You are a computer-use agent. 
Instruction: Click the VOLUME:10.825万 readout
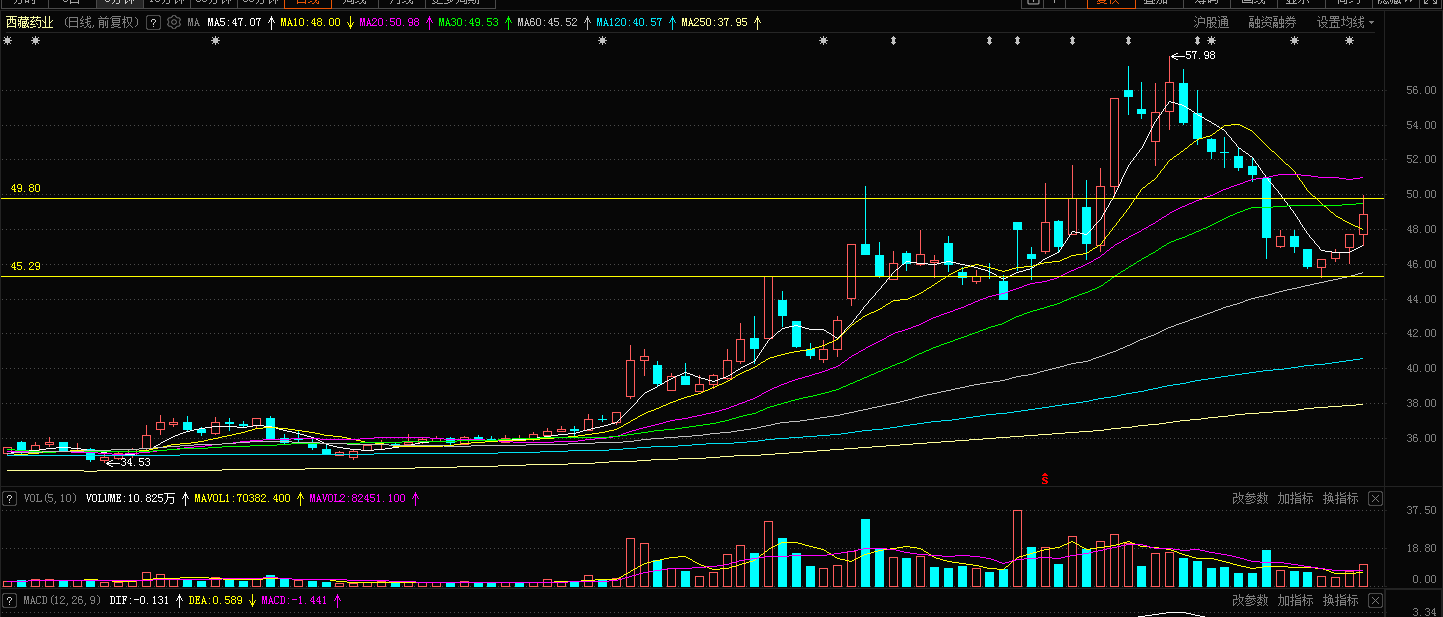131,497
